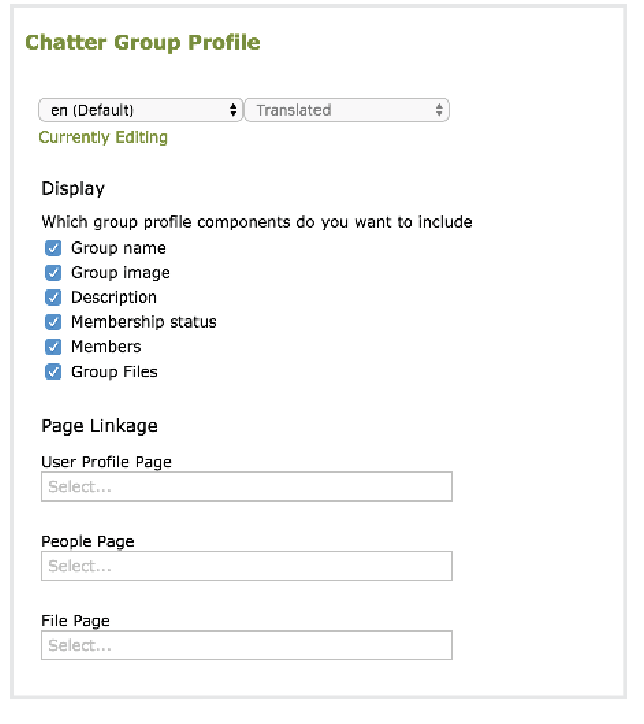
Task: Toggle the Members checkbox
Action: [54, 346]
